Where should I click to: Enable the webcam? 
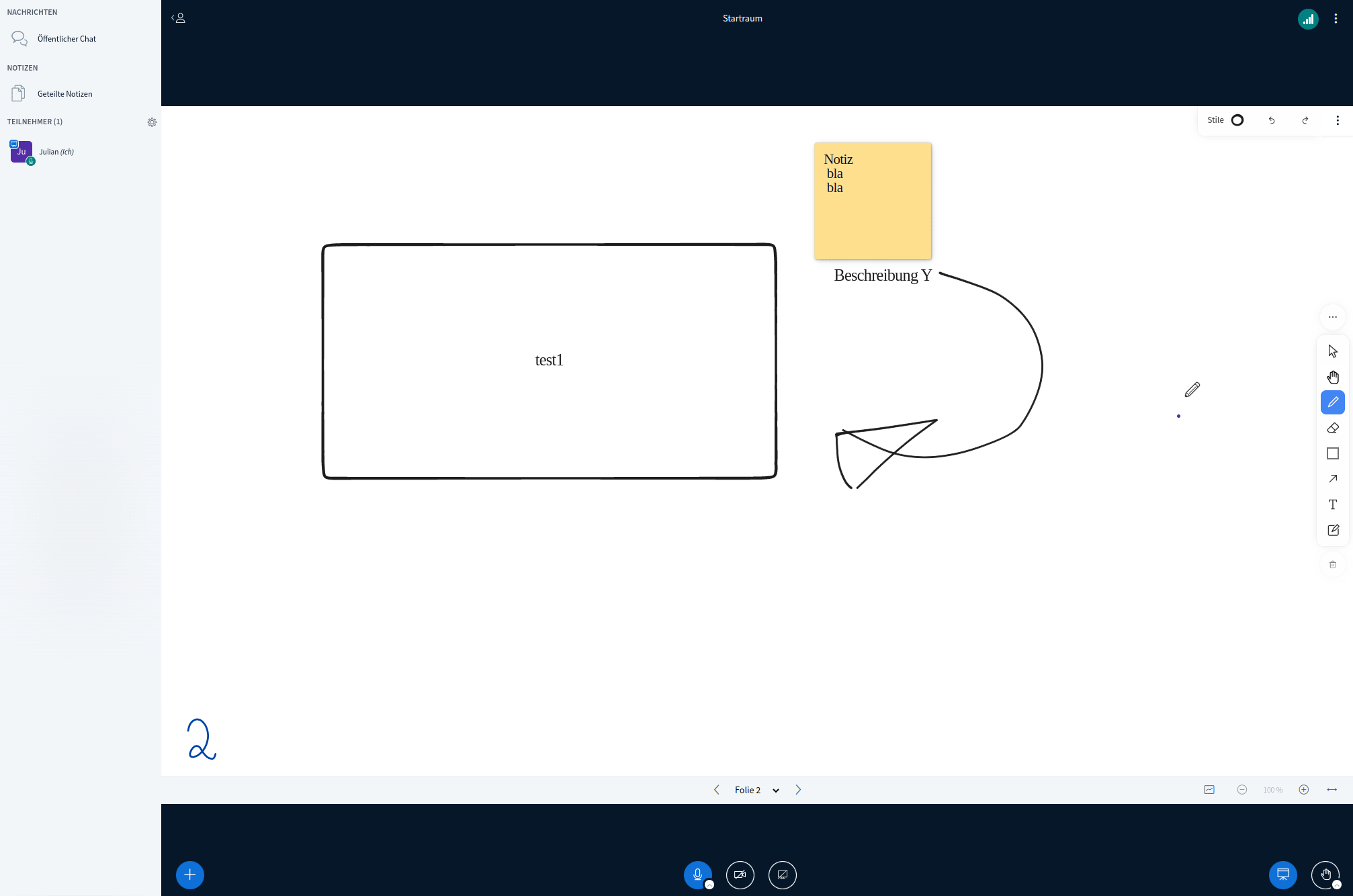(x=740, y=875)
